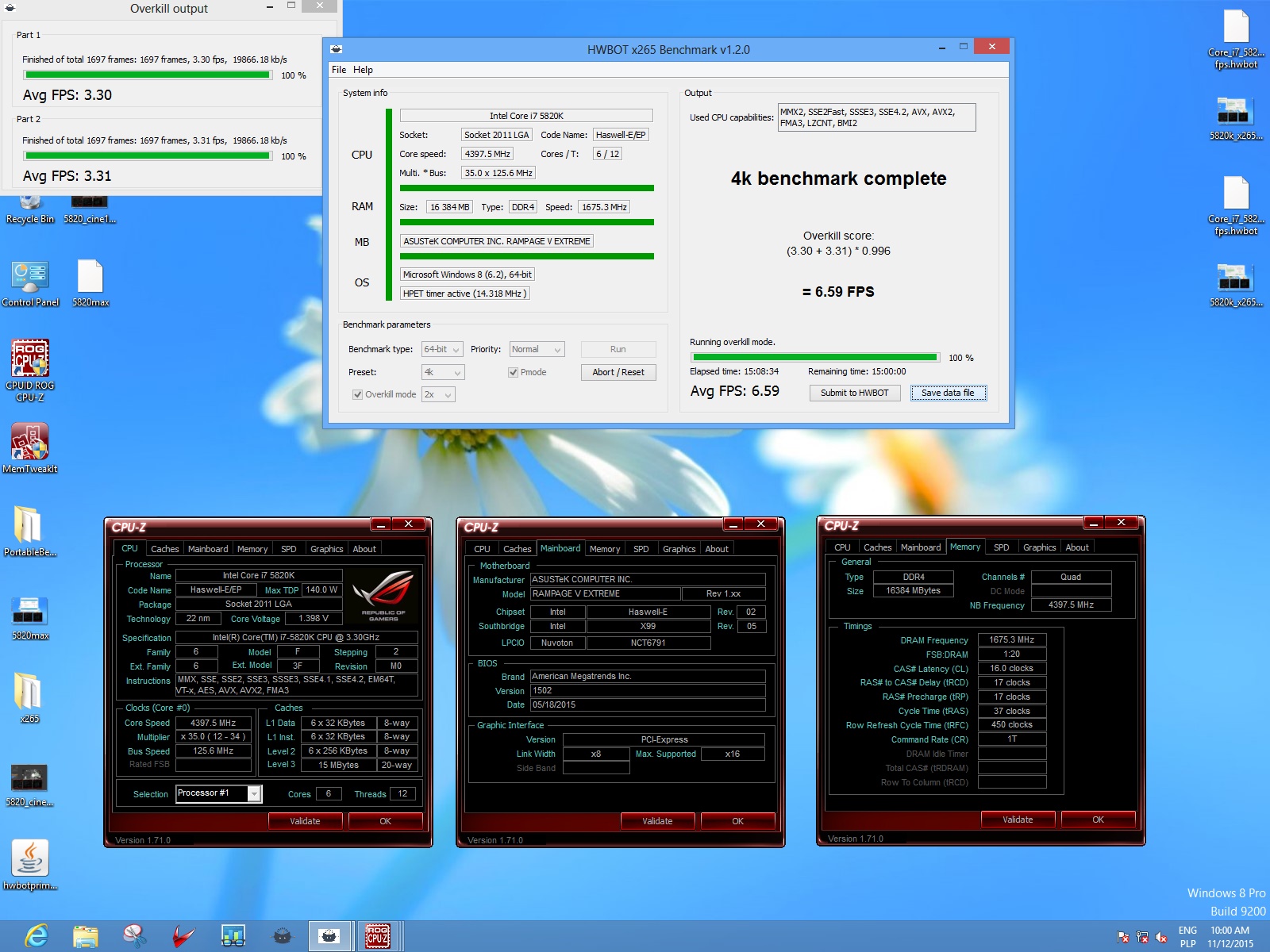Image resolution: width=1270 pixels, height=952 pixels.
Task: Open the Control Panel desktop icon
Action: coord(30,283)
